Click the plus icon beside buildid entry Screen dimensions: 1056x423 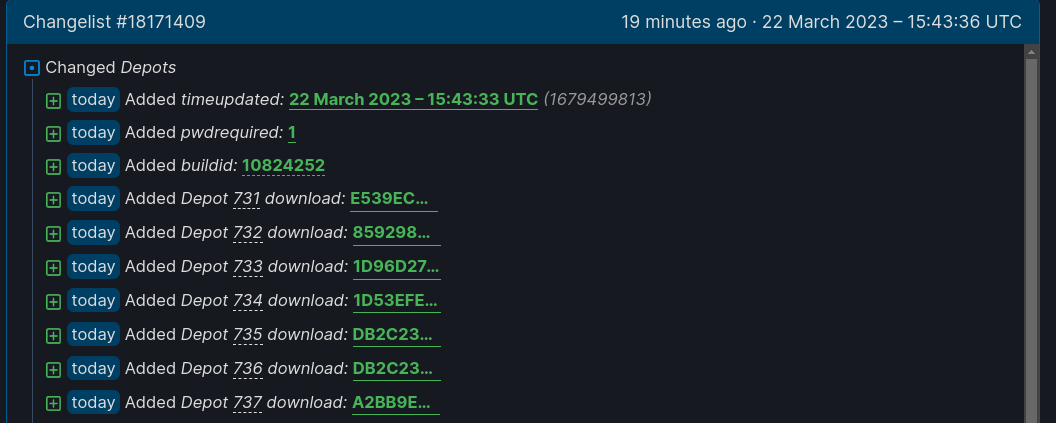click(x=53, y=166)
